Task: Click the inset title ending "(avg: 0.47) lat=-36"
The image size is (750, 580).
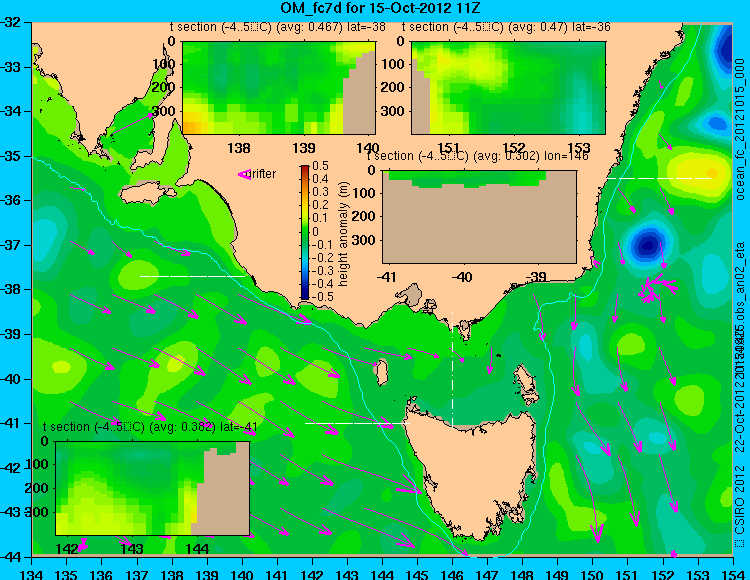Action: coord(506,27)
